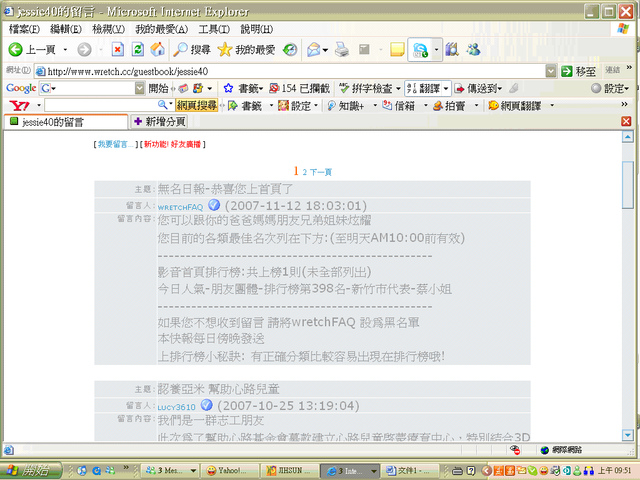The width and height of the screenshot is (640, 480).
Task: Open the history clock icon
Action: tap(290, 50)
